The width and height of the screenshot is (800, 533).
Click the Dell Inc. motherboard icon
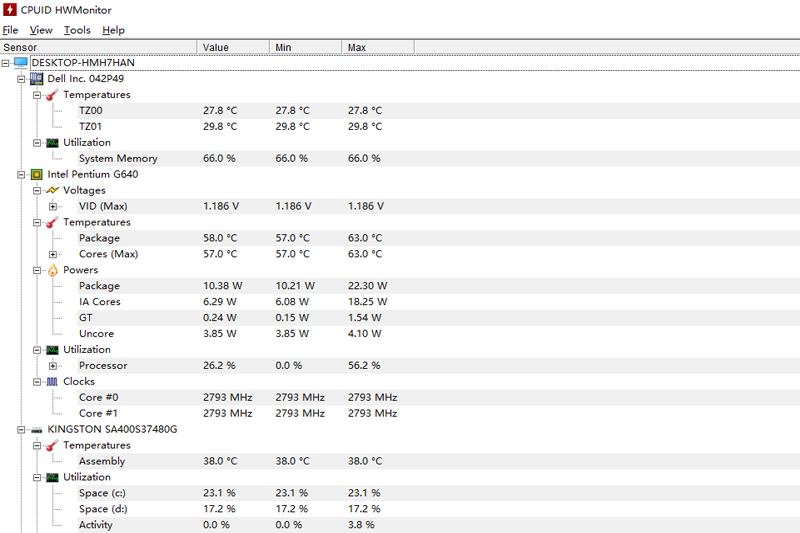[37, 78]
